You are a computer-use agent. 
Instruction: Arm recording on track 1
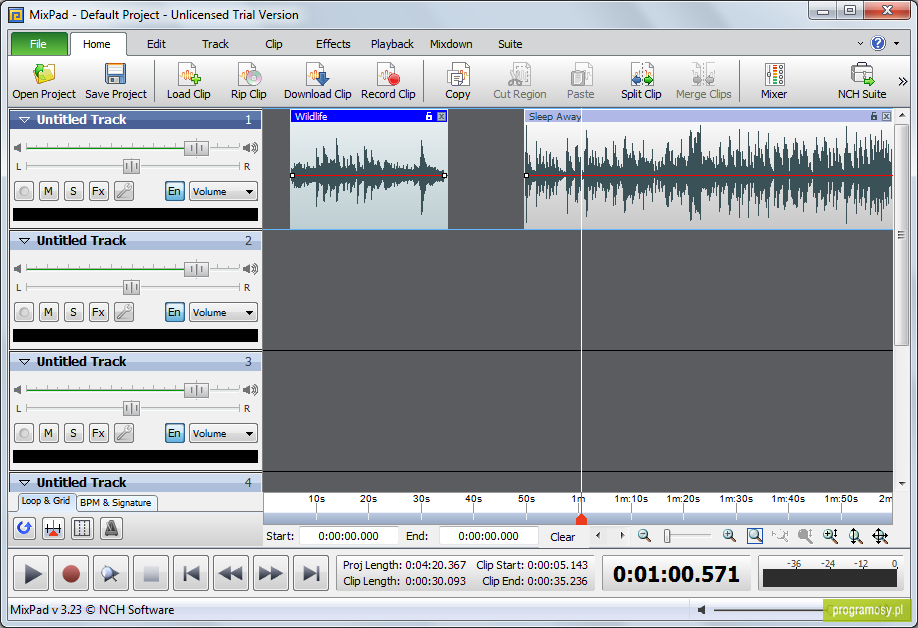pyautogui.click(x=23, y=191)
